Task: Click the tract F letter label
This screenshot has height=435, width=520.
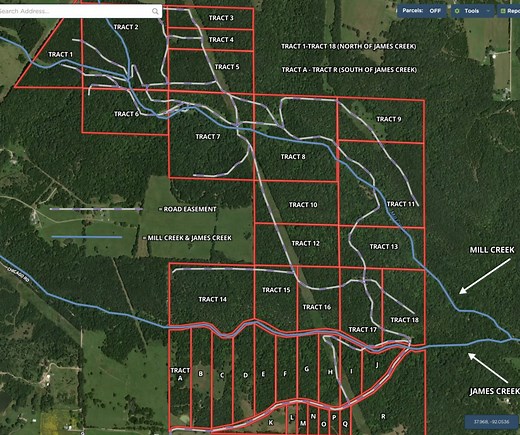Action: coord(285,374)
